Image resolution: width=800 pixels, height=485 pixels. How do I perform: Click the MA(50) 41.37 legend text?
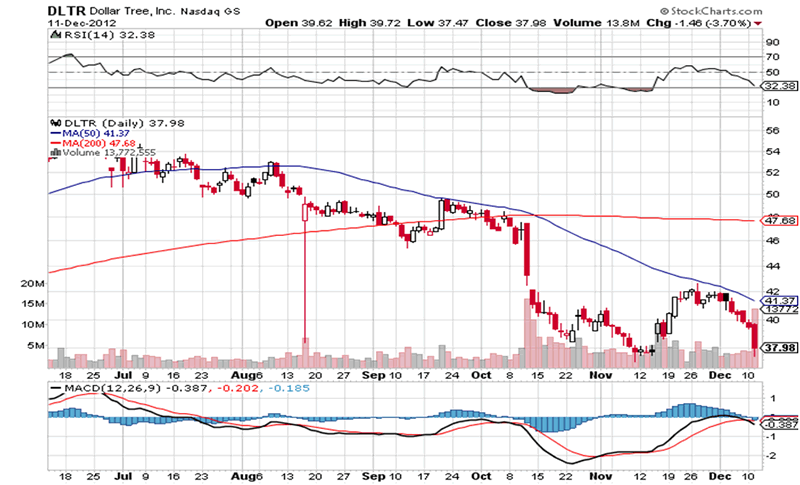point(96,133)
